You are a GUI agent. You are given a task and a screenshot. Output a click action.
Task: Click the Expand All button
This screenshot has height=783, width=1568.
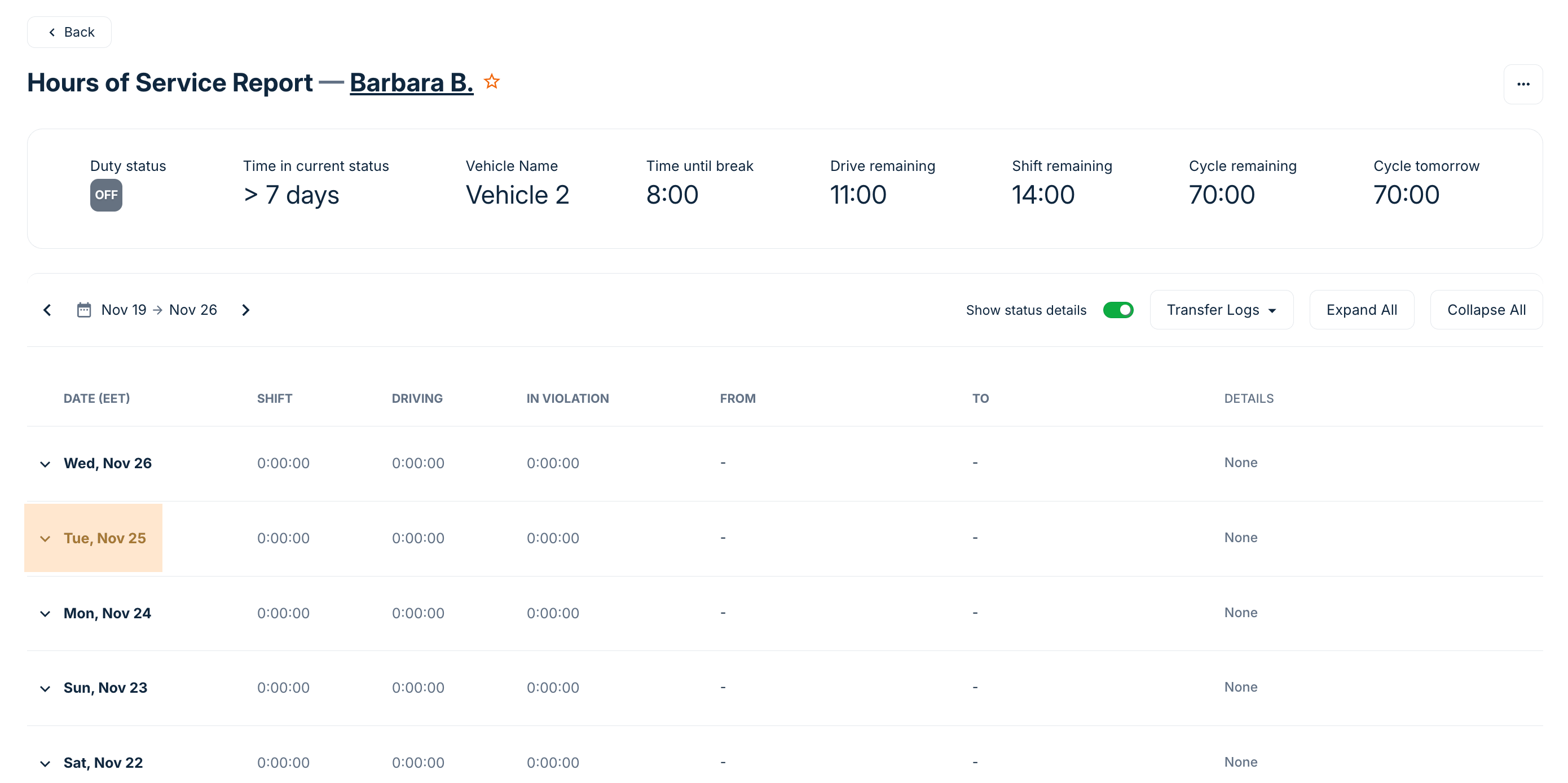(1361, 310)
